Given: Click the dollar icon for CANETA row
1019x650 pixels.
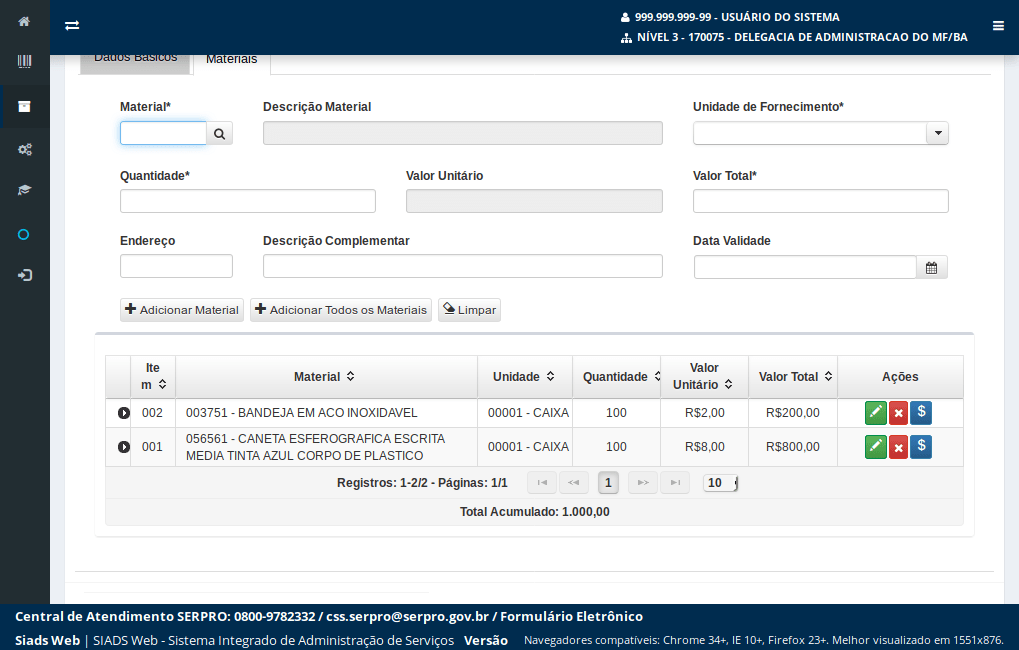Looking at the screenshot, I should pos(921,447).
